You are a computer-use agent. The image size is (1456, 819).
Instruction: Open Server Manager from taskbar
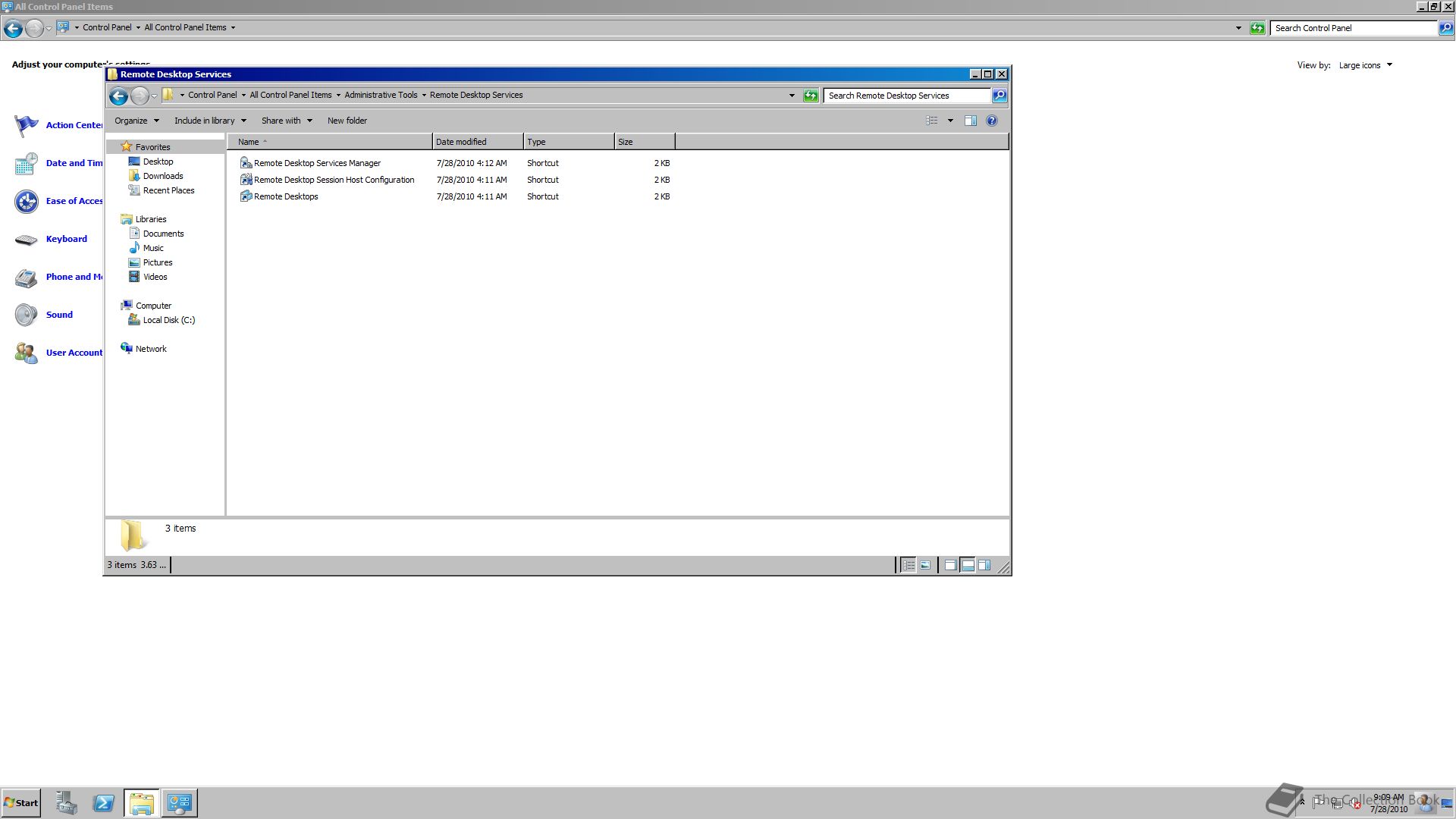click(66, 803)
